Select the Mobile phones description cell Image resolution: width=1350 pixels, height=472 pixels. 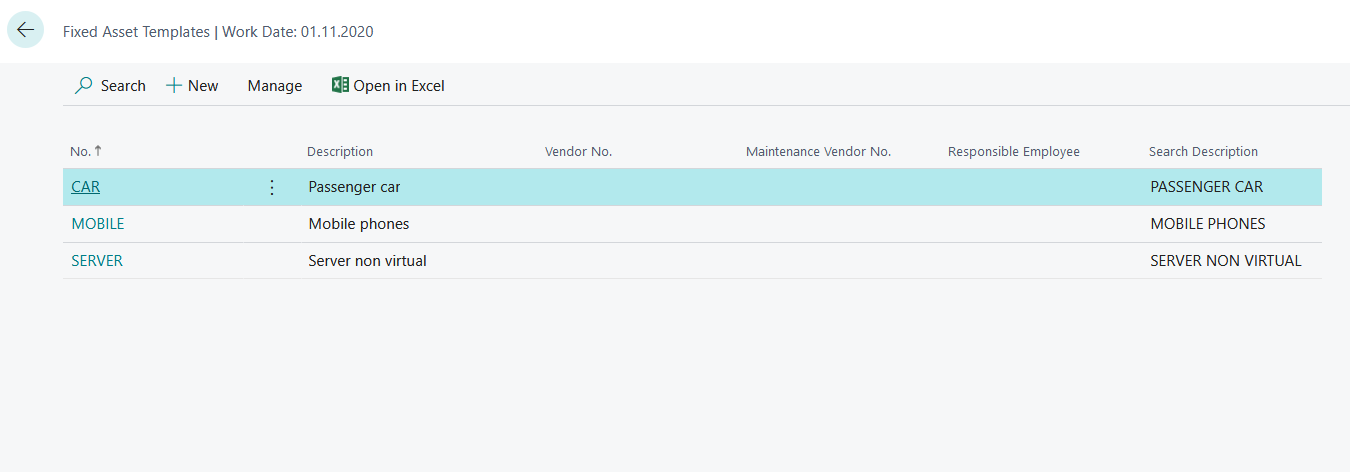coord(359,224)
